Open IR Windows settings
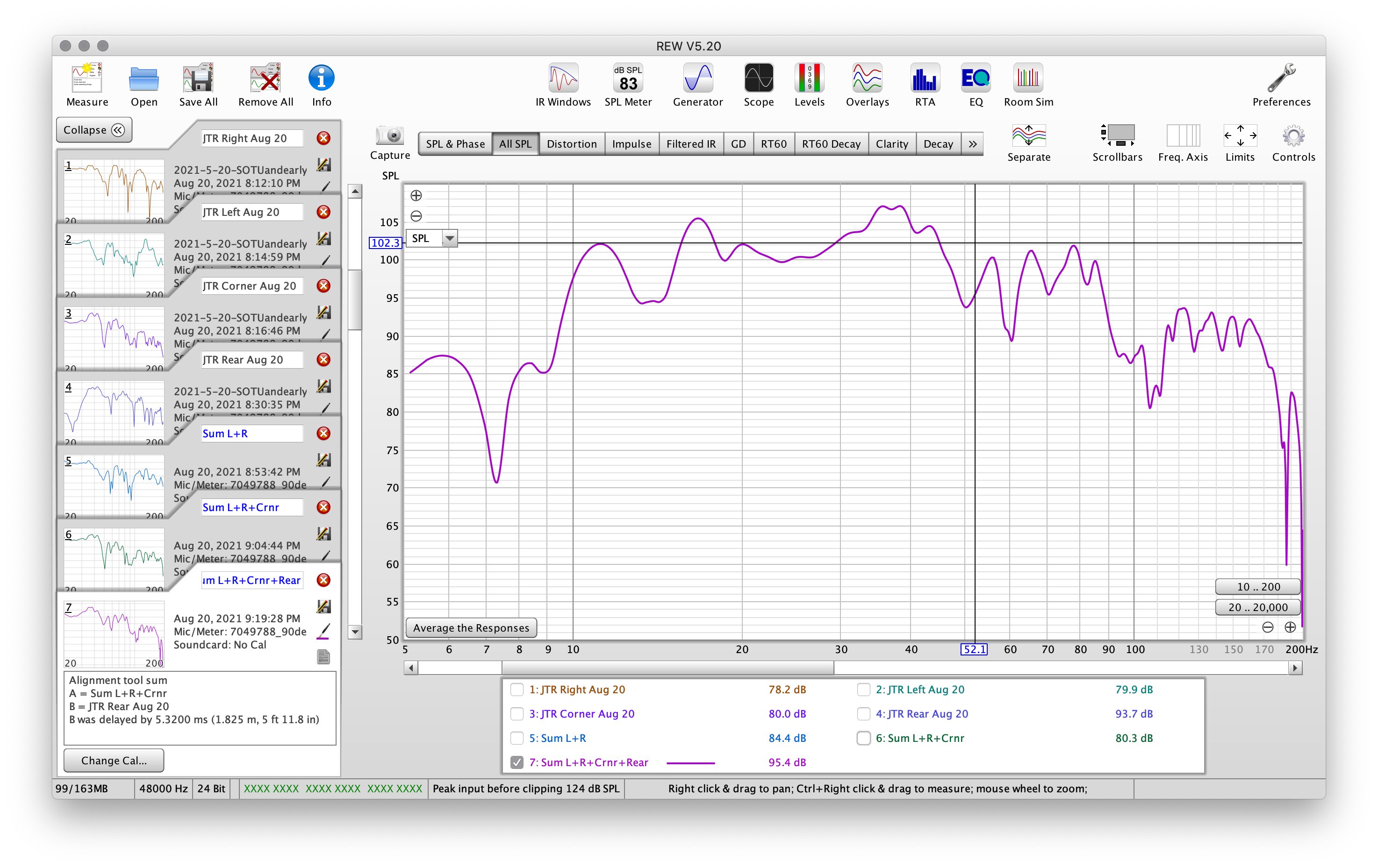The height and width of the screenshot is (868, 1378). point(563,85)
